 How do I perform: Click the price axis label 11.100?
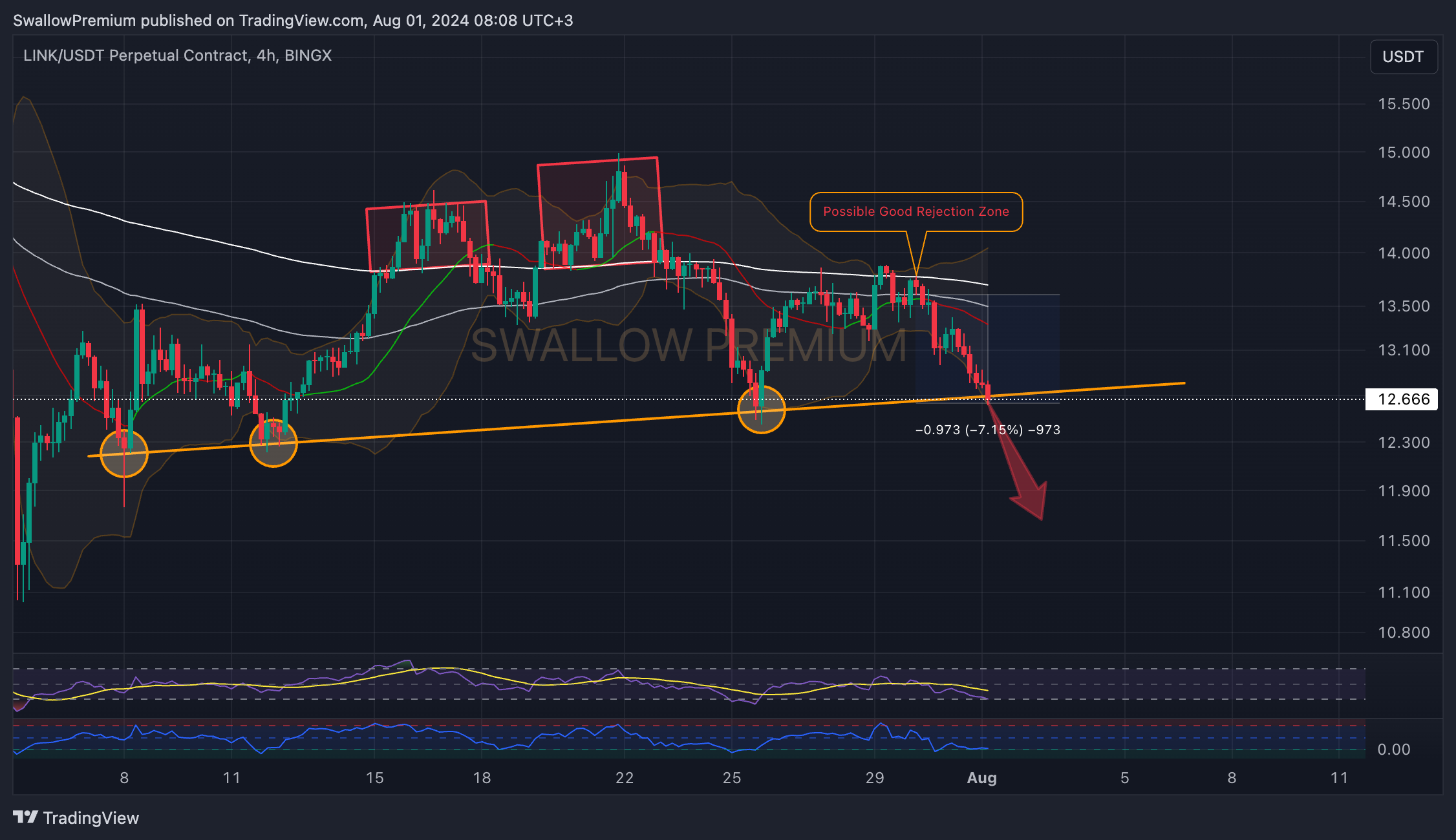[1404, 593]
